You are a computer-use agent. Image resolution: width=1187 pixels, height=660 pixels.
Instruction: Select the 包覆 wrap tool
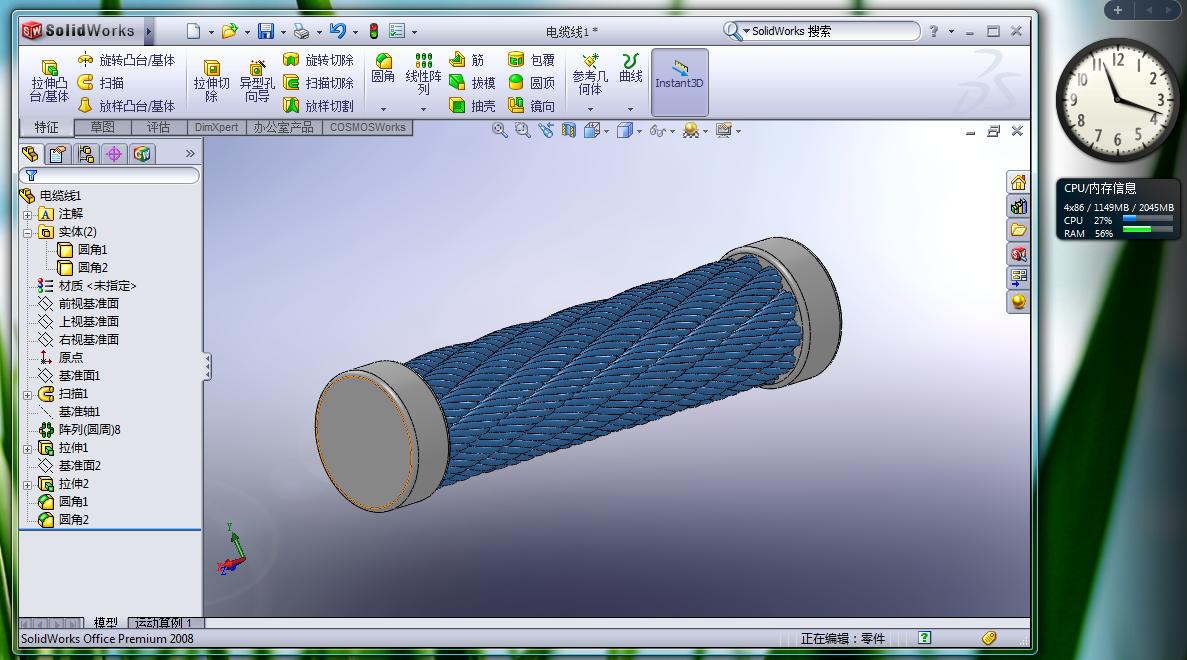(x=531, y=60)
